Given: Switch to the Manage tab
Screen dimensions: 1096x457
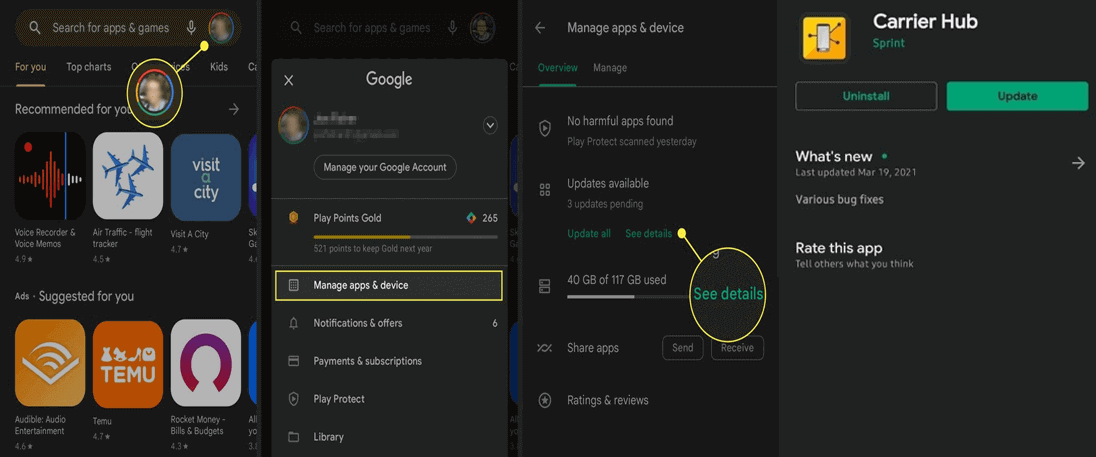Looking at the screenshot, I should pyautogui.click(x=610, y=68).
